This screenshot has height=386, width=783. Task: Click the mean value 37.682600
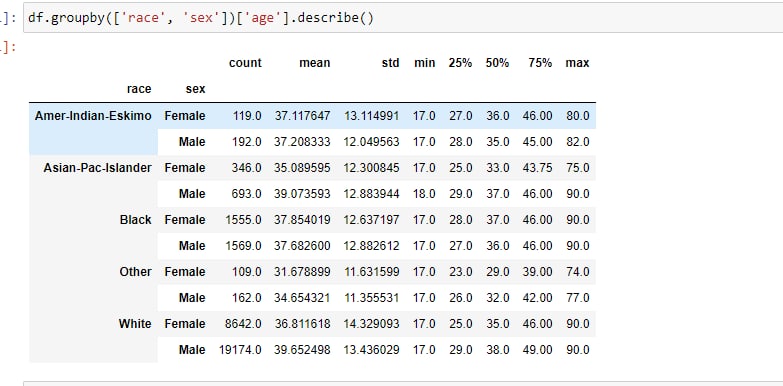(302, 246)
